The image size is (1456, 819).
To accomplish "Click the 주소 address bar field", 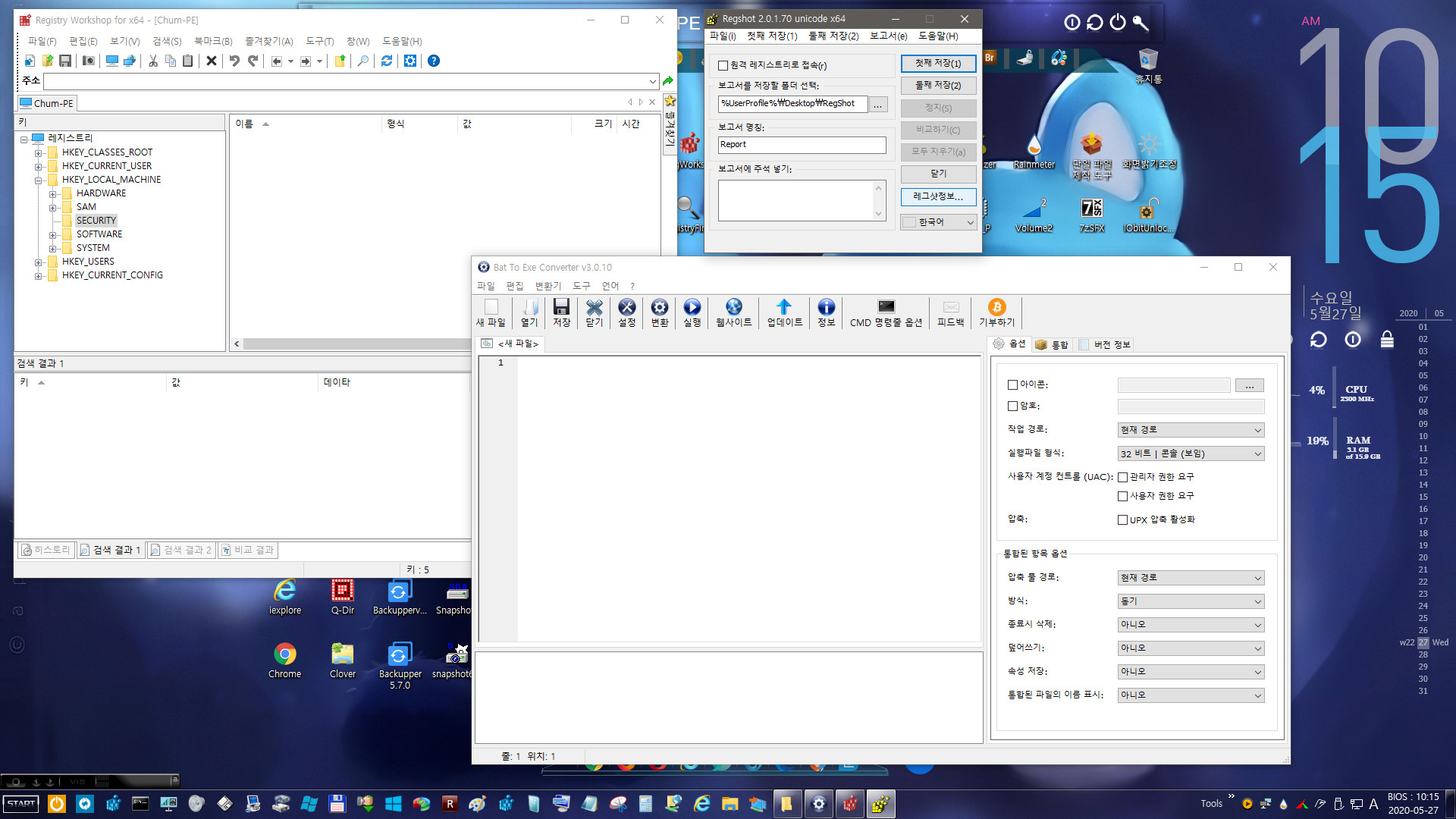I will 350,81.
